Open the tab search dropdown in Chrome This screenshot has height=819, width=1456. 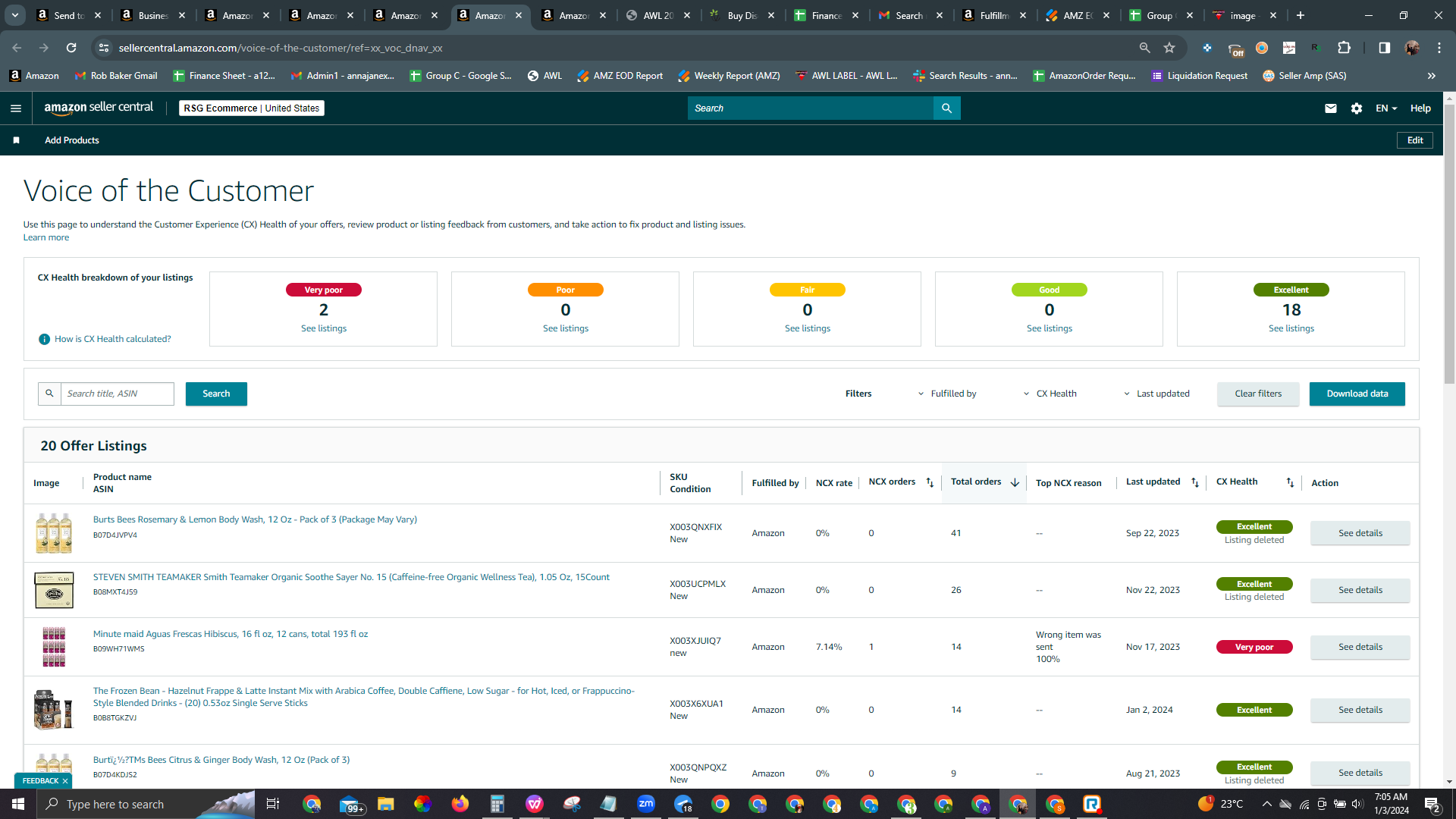14,15
